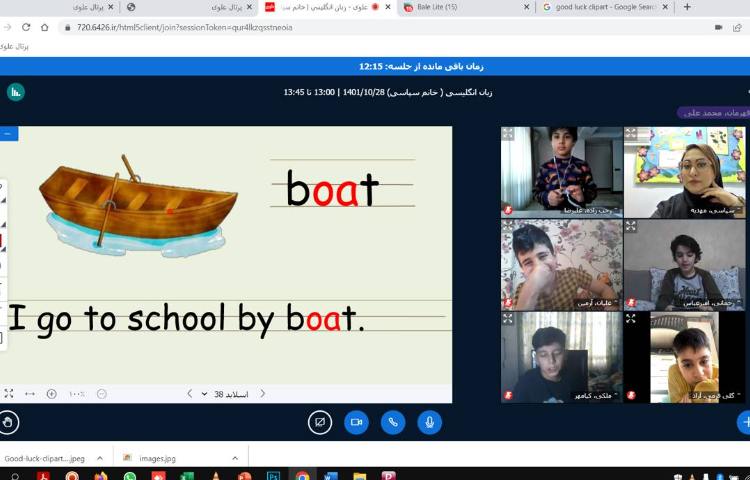Leave audio using the phone button

coord(393,422)
